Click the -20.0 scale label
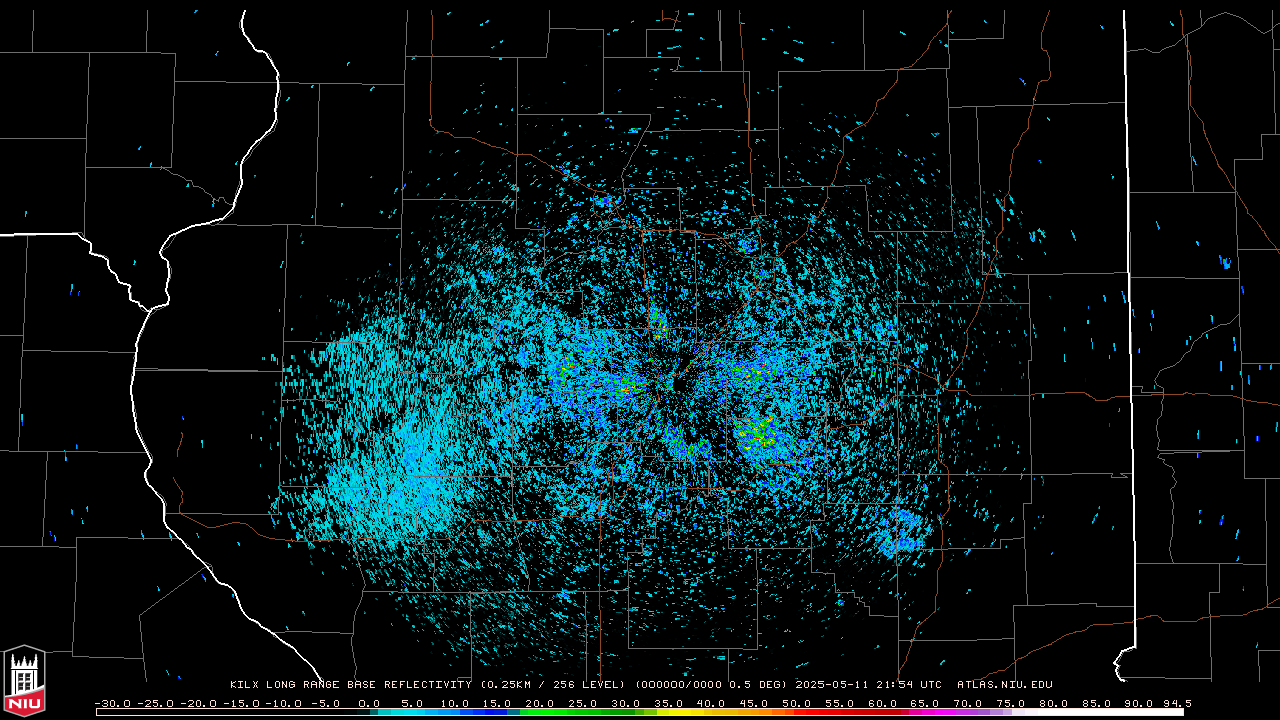The width and height of the screenshot is (1280, 720). click(x=199, y=703)
